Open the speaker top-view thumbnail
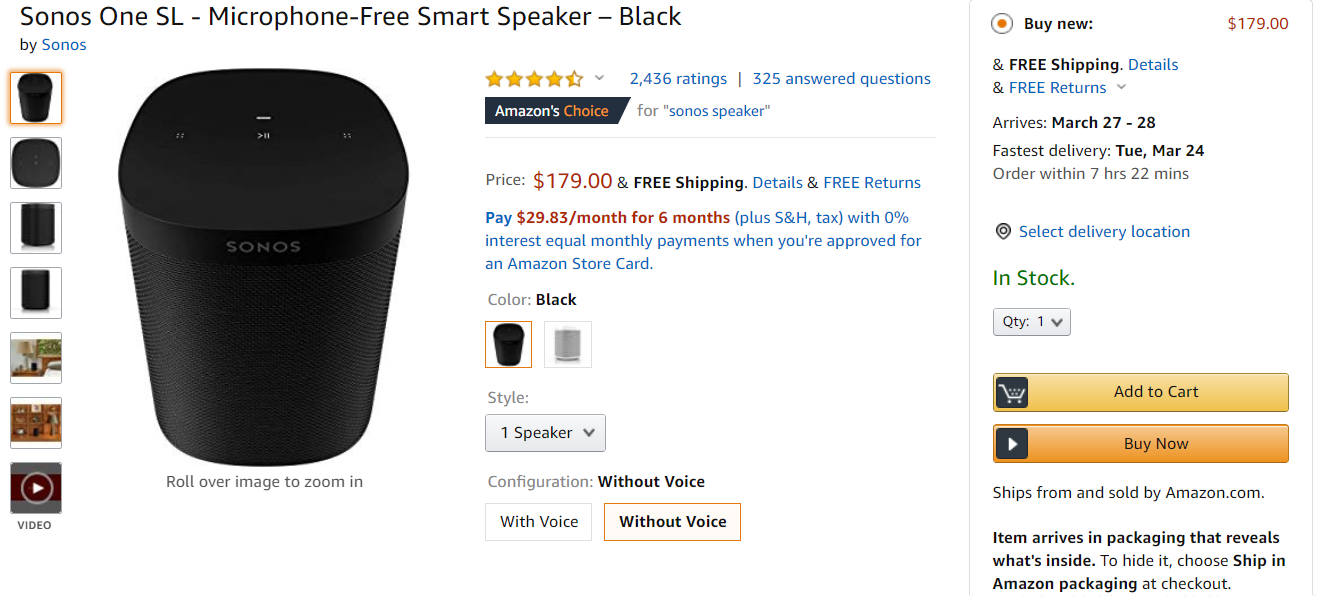The image size is (1319, 596). [36, 162]
